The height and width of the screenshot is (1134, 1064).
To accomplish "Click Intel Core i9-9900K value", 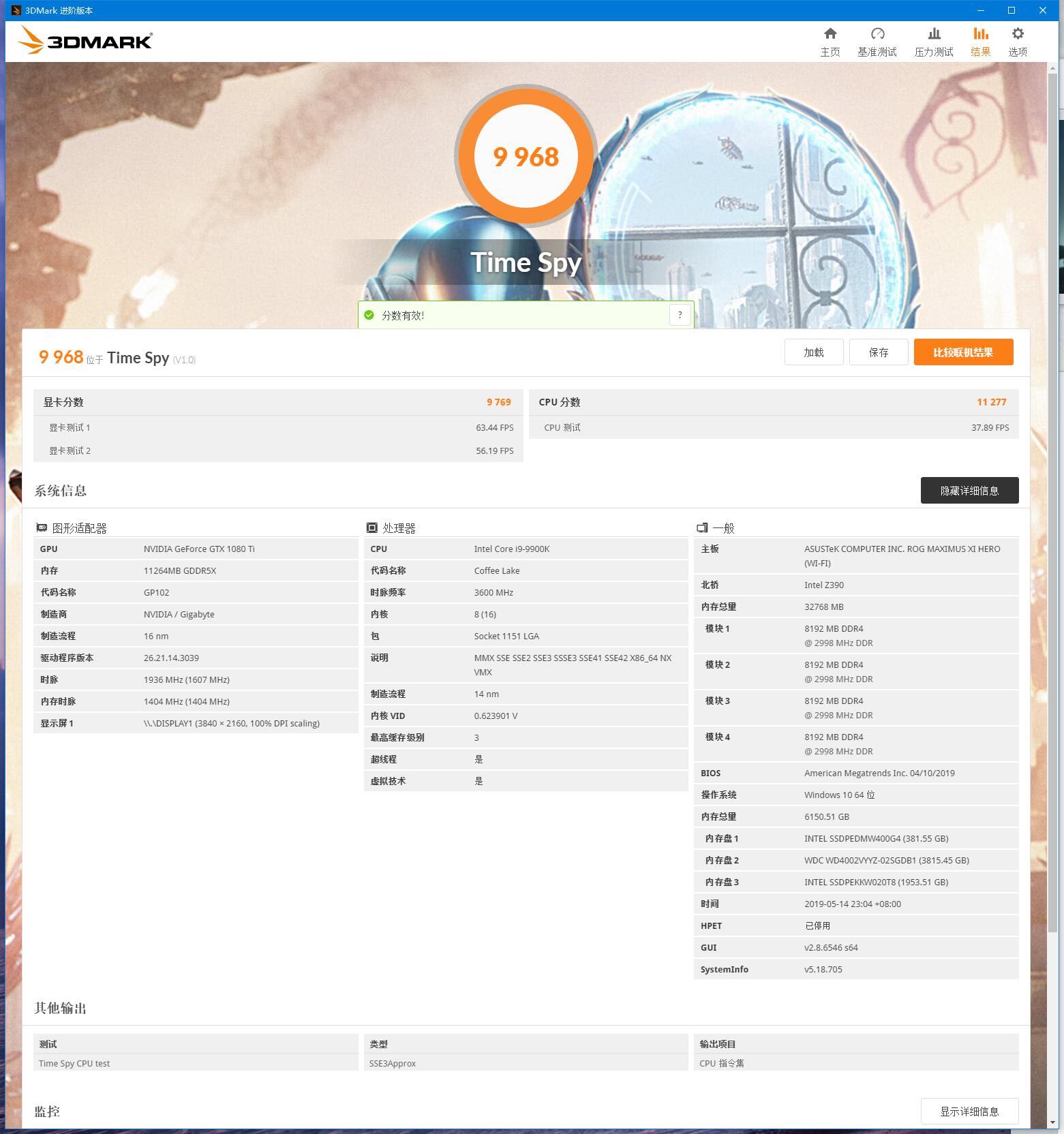I will [512, 549].
